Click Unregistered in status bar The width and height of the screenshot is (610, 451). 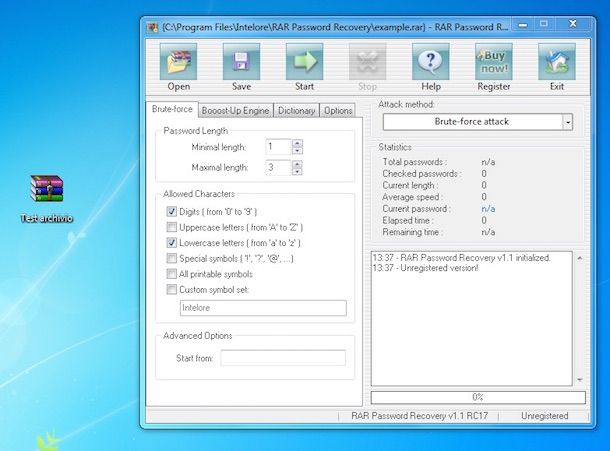(x=544, y=416)
